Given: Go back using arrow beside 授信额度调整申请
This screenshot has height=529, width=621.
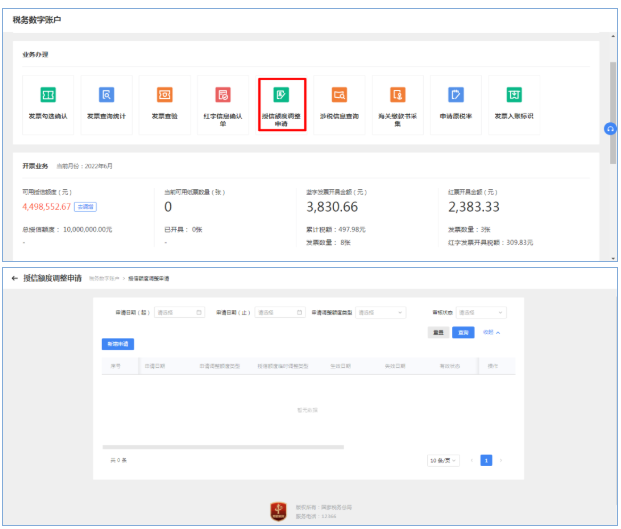Looking at the screenshot, I should tap(15, 277).
